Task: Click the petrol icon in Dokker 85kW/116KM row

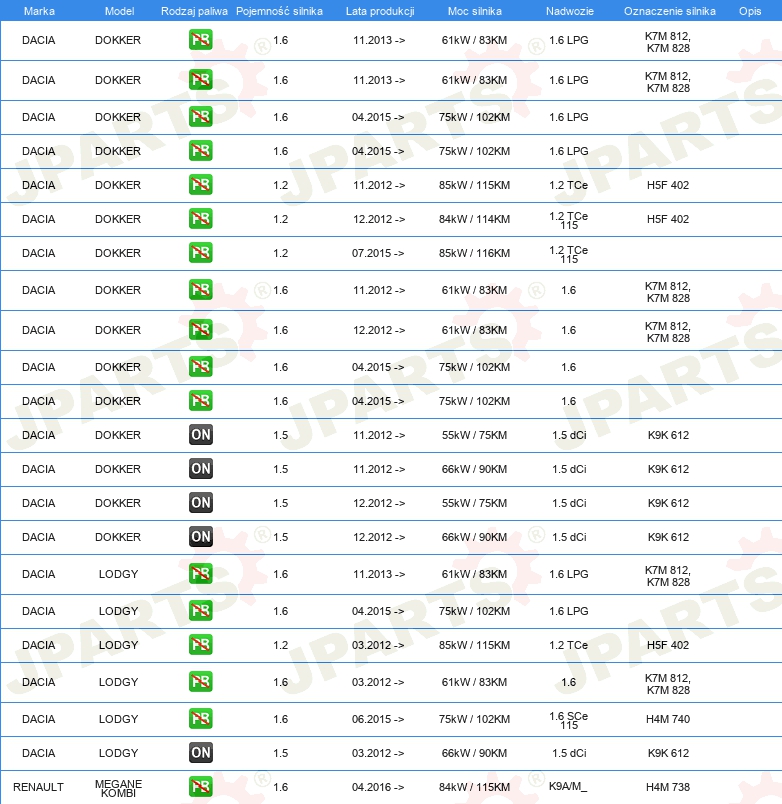Action: 200,253
